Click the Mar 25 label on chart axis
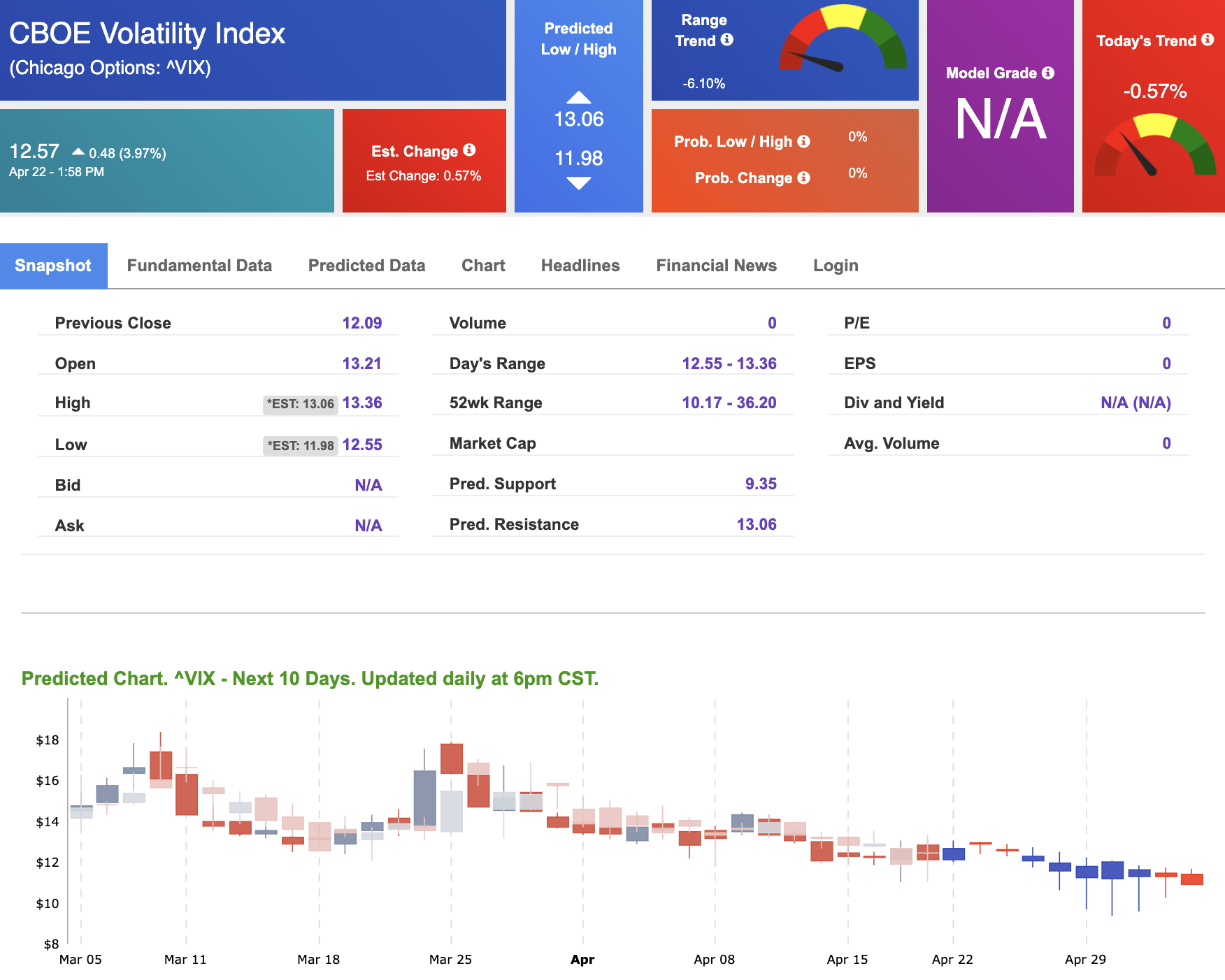This screenshot has height=980, width=1225. 450,960
